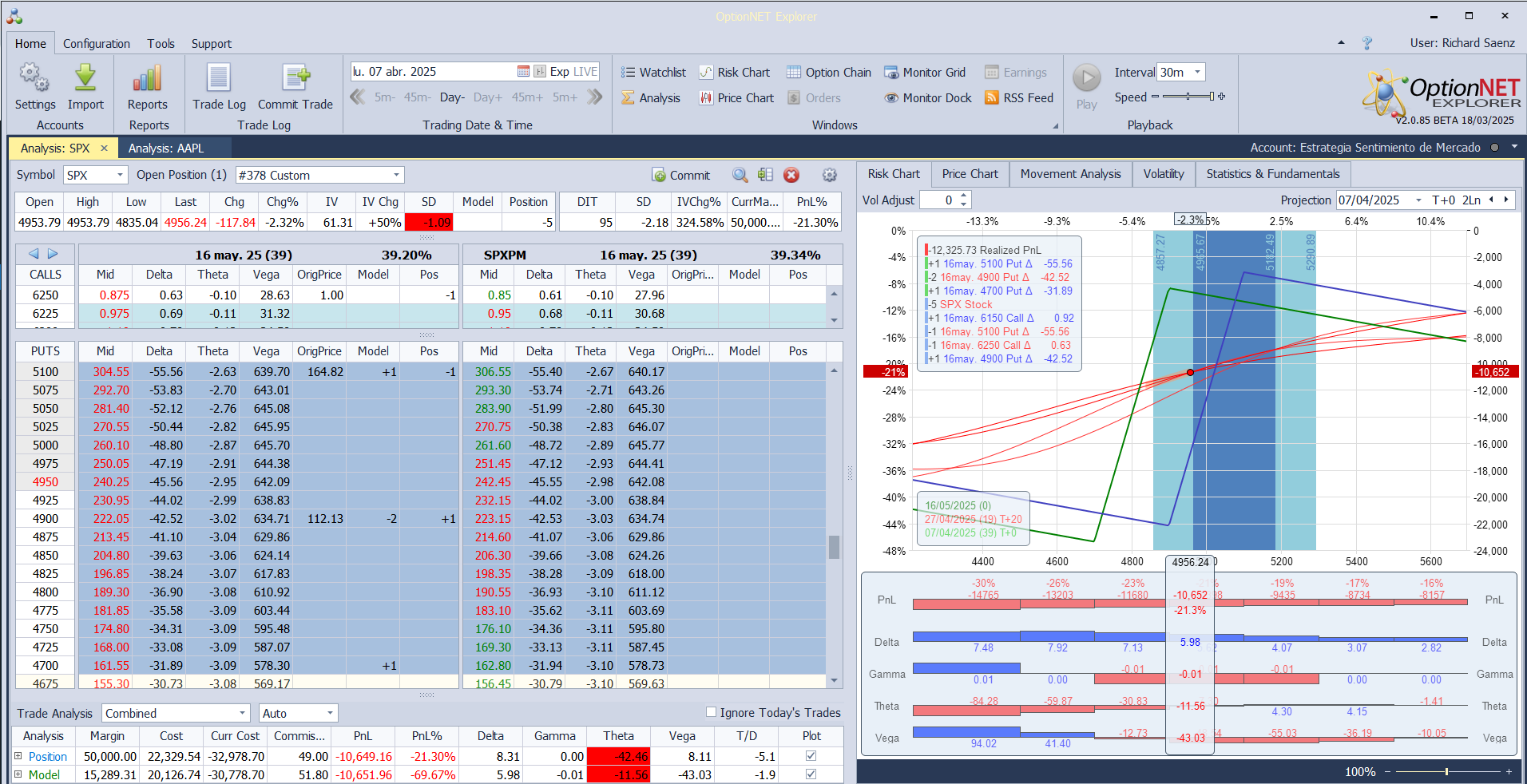The image size is (1527, 784).
Task: Expand the Model row in Trade Analysis
Action: tap(18, 774)
